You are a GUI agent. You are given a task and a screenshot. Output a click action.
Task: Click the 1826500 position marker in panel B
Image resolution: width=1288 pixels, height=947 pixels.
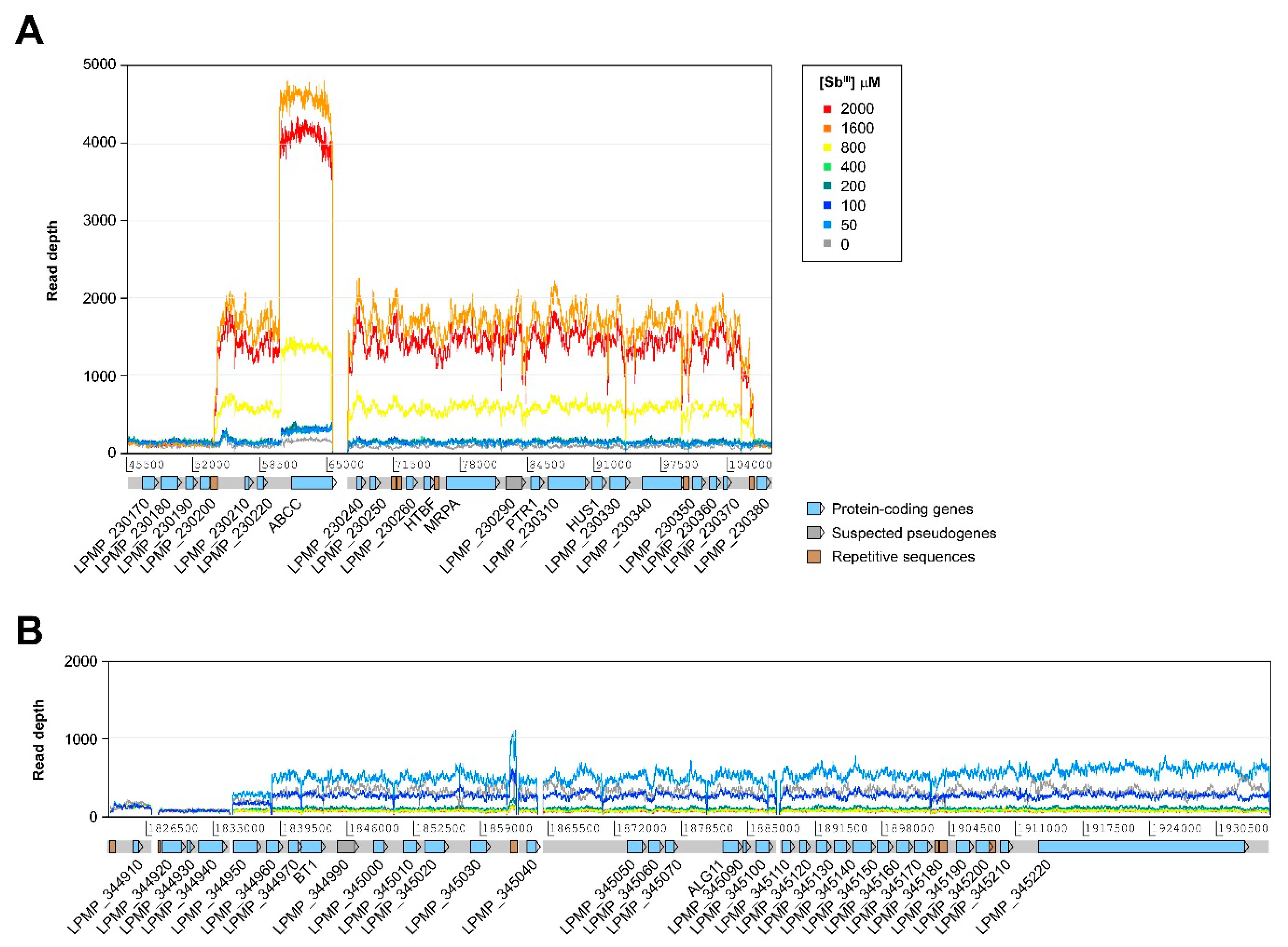click(x=172, y=828)
